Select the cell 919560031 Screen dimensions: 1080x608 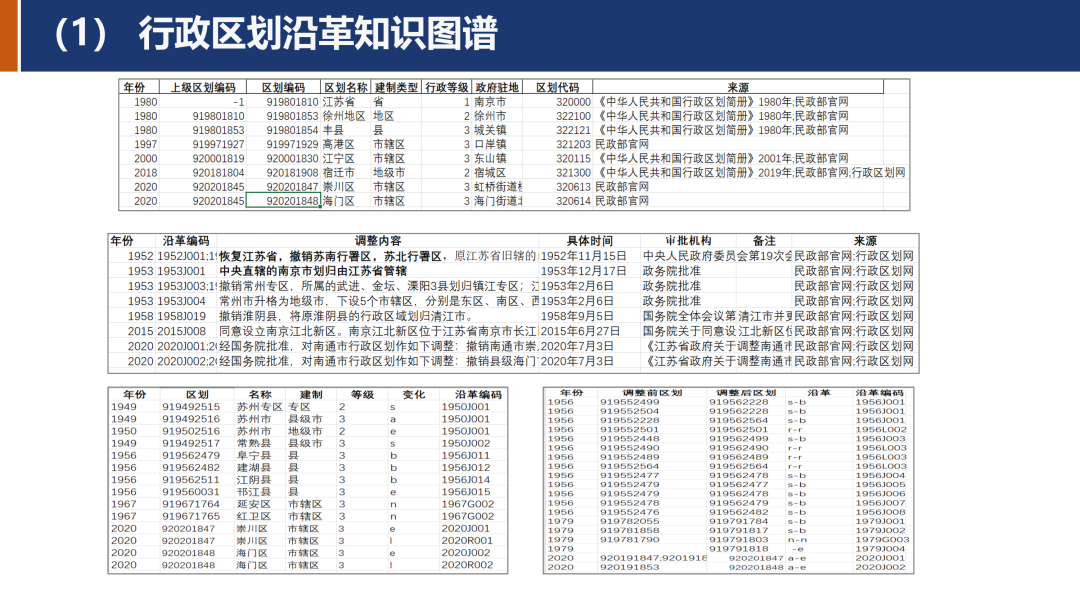[191, 492]
